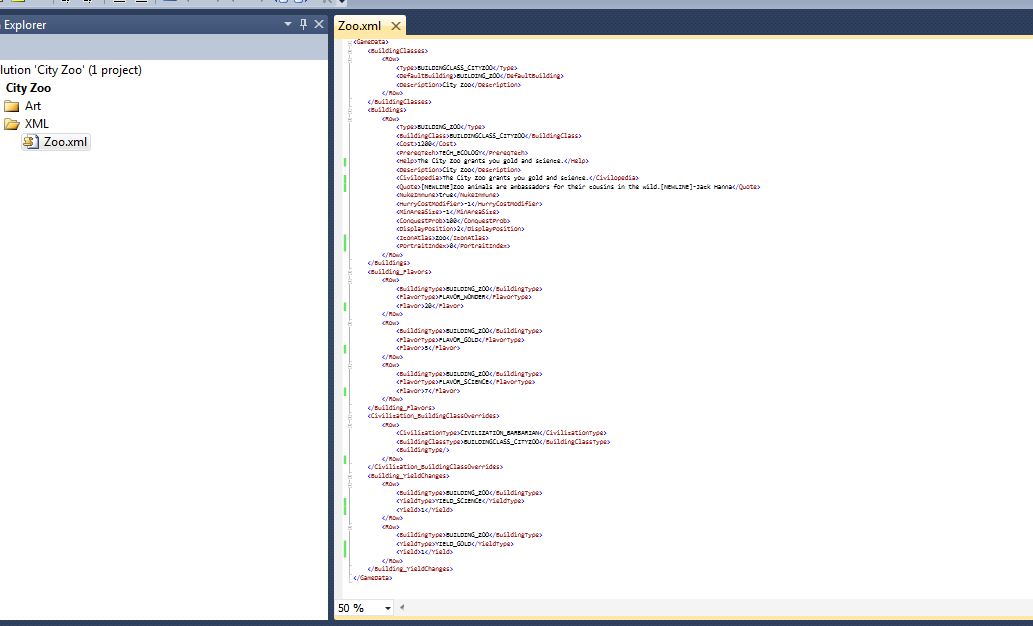The image size is (1033, 626).
Task: Collapse the Building_YieldChanges outline marker
Action: click(x=349, y=476)
